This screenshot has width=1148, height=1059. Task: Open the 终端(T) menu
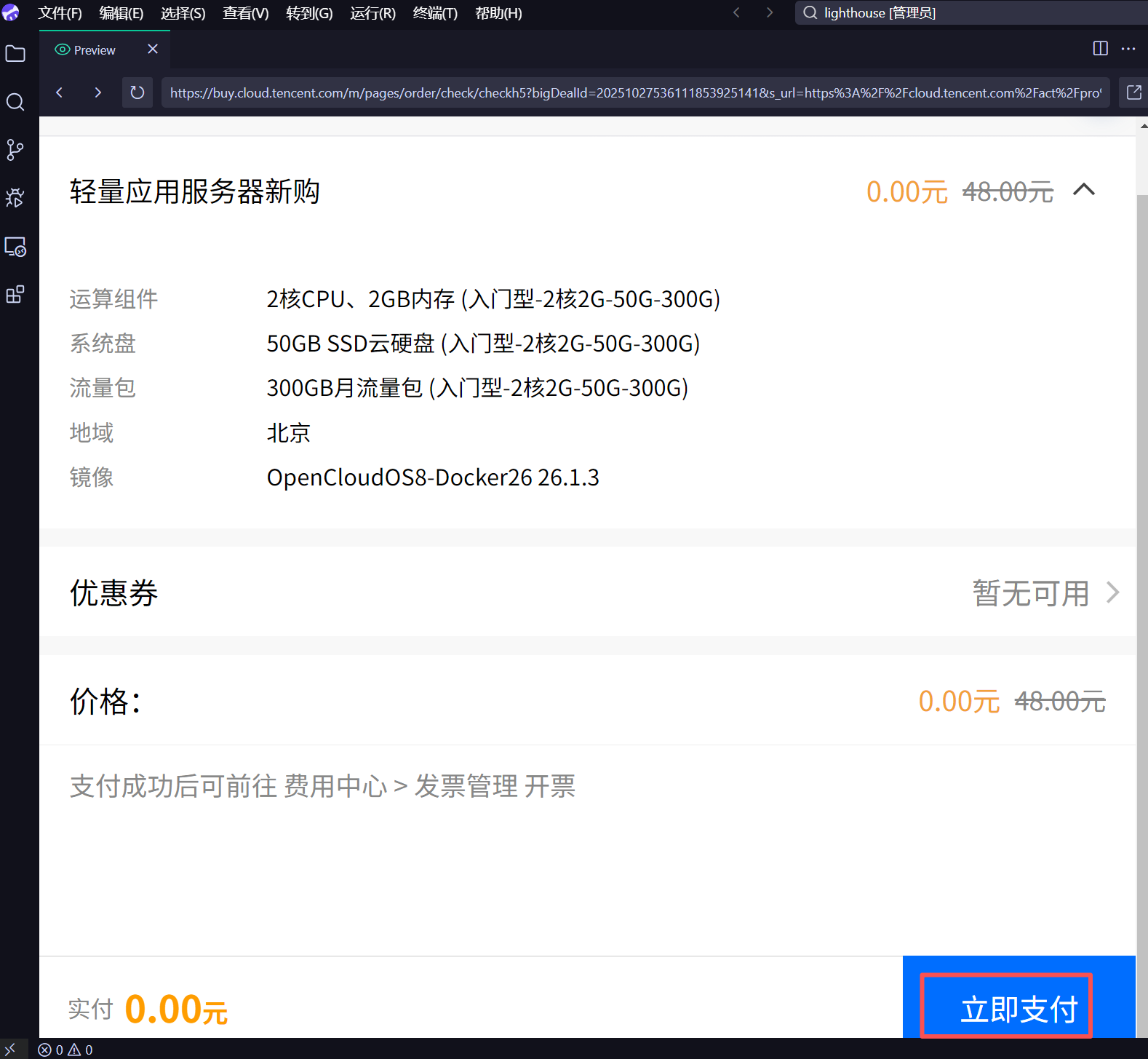pyautogui.click(x=435, y=13)
